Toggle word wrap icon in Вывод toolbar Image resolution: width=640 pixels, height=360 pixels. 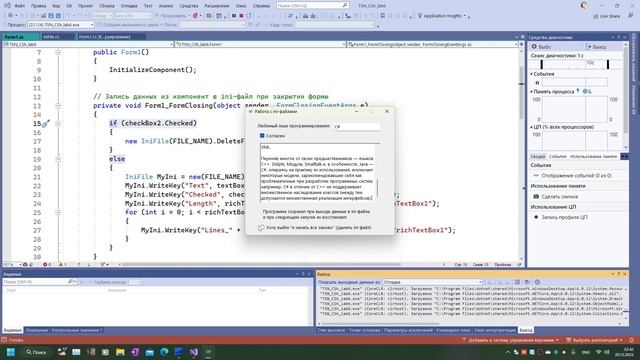coord(527,282)
